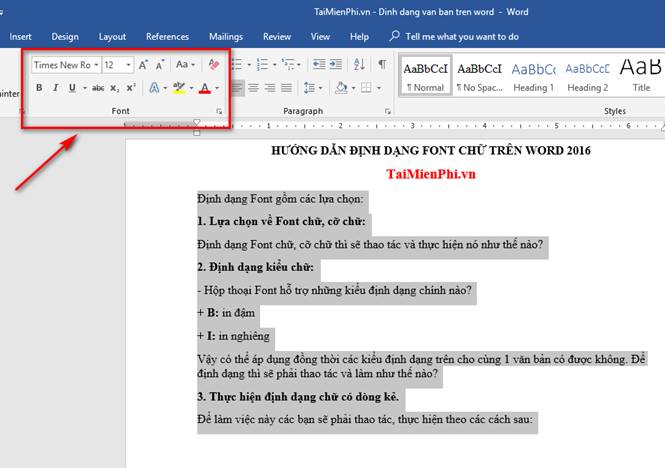Screen dimensions: 665x468
Task: Click Decrease Font Size icon
Action: click(x=159, y=65)
